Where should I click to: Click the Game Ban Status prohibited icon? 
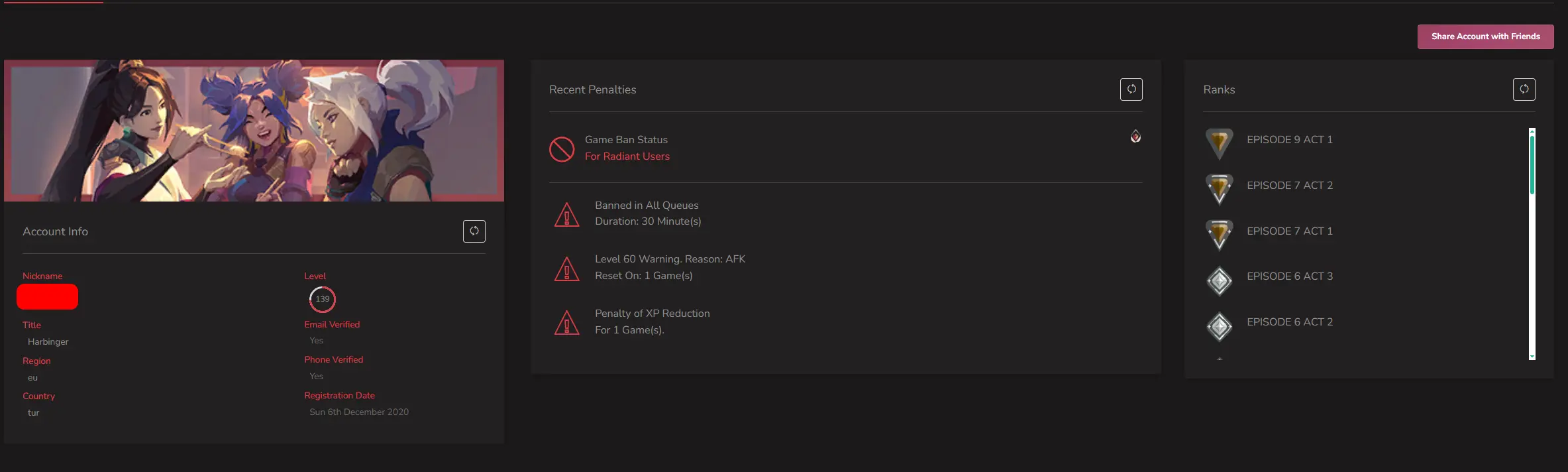pos(562,149)
